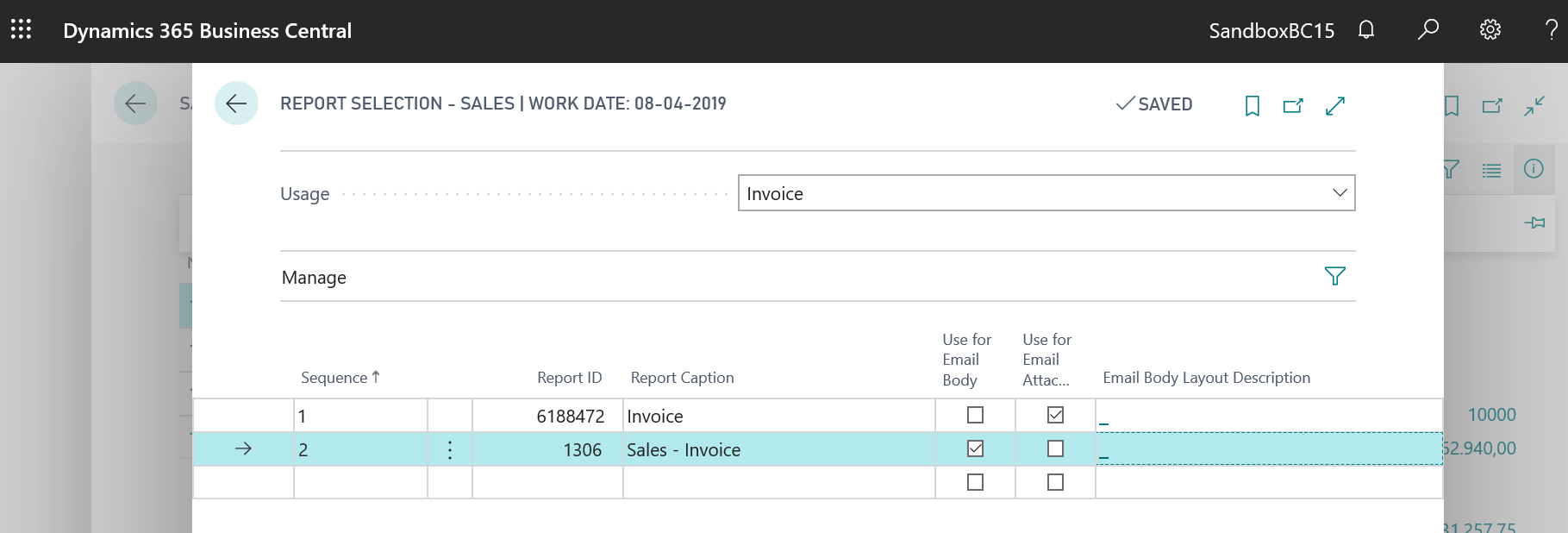Screen dimensions: 1568x533
Task: Open the settings gear menu
Action: (1490, 30)
